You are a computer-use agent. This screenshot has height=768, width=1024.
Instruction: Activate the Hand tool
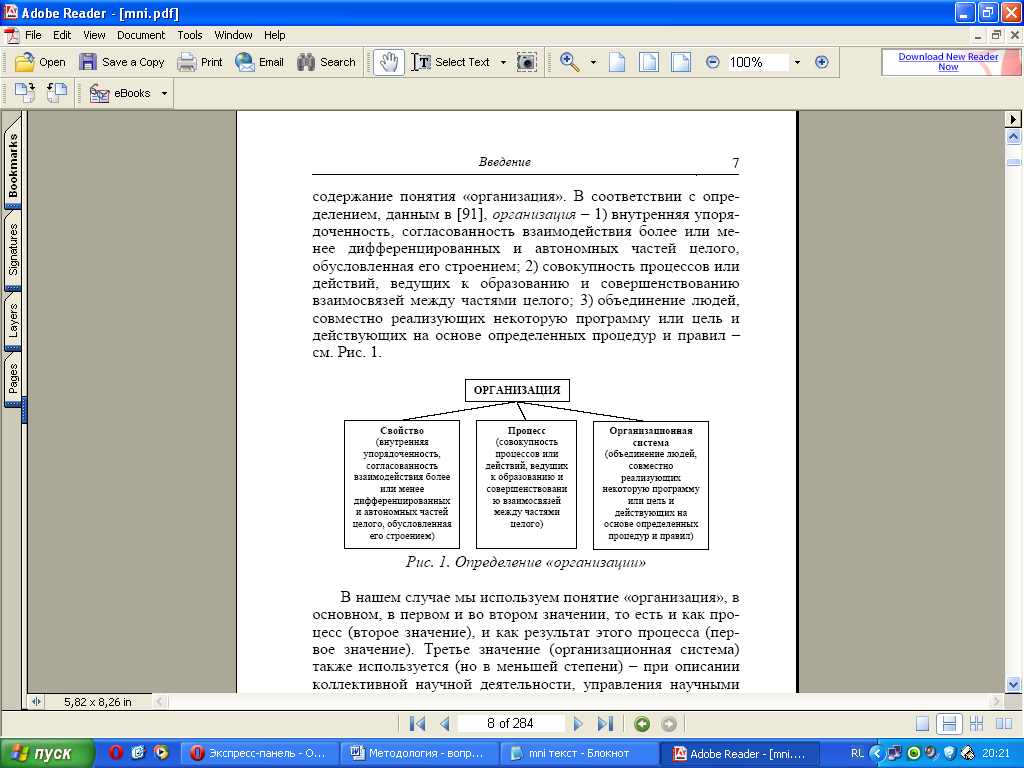389,62
